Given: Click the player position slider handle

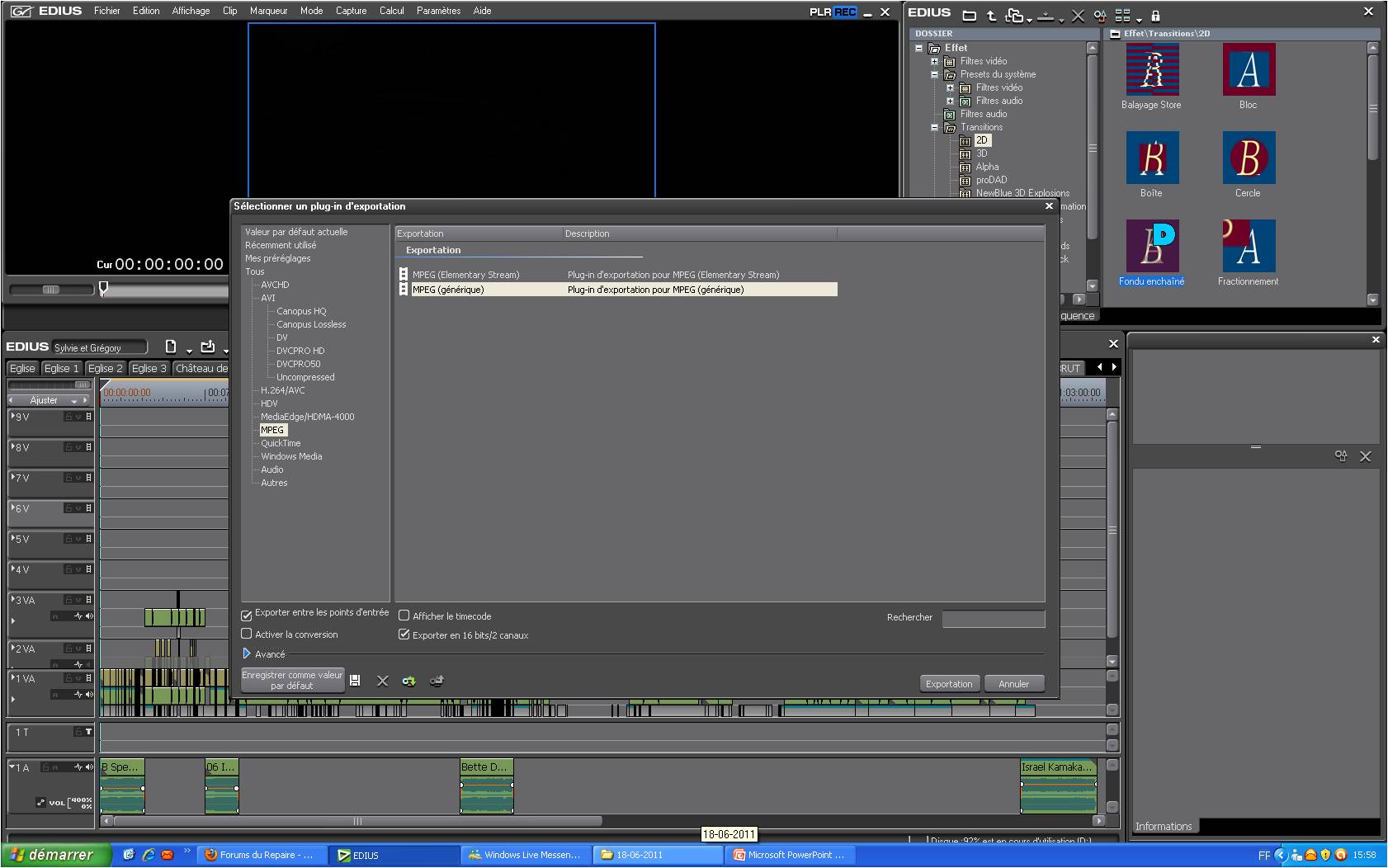Looking at the screenshot, I should [103, 288].
